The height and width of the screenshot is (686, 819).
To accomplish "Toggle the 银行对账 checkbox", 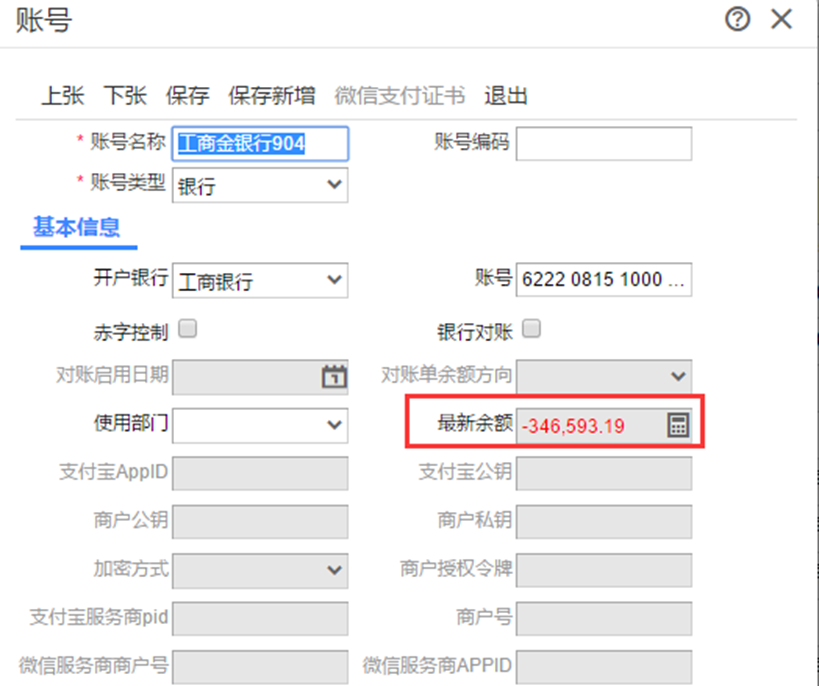I will 531,329.
